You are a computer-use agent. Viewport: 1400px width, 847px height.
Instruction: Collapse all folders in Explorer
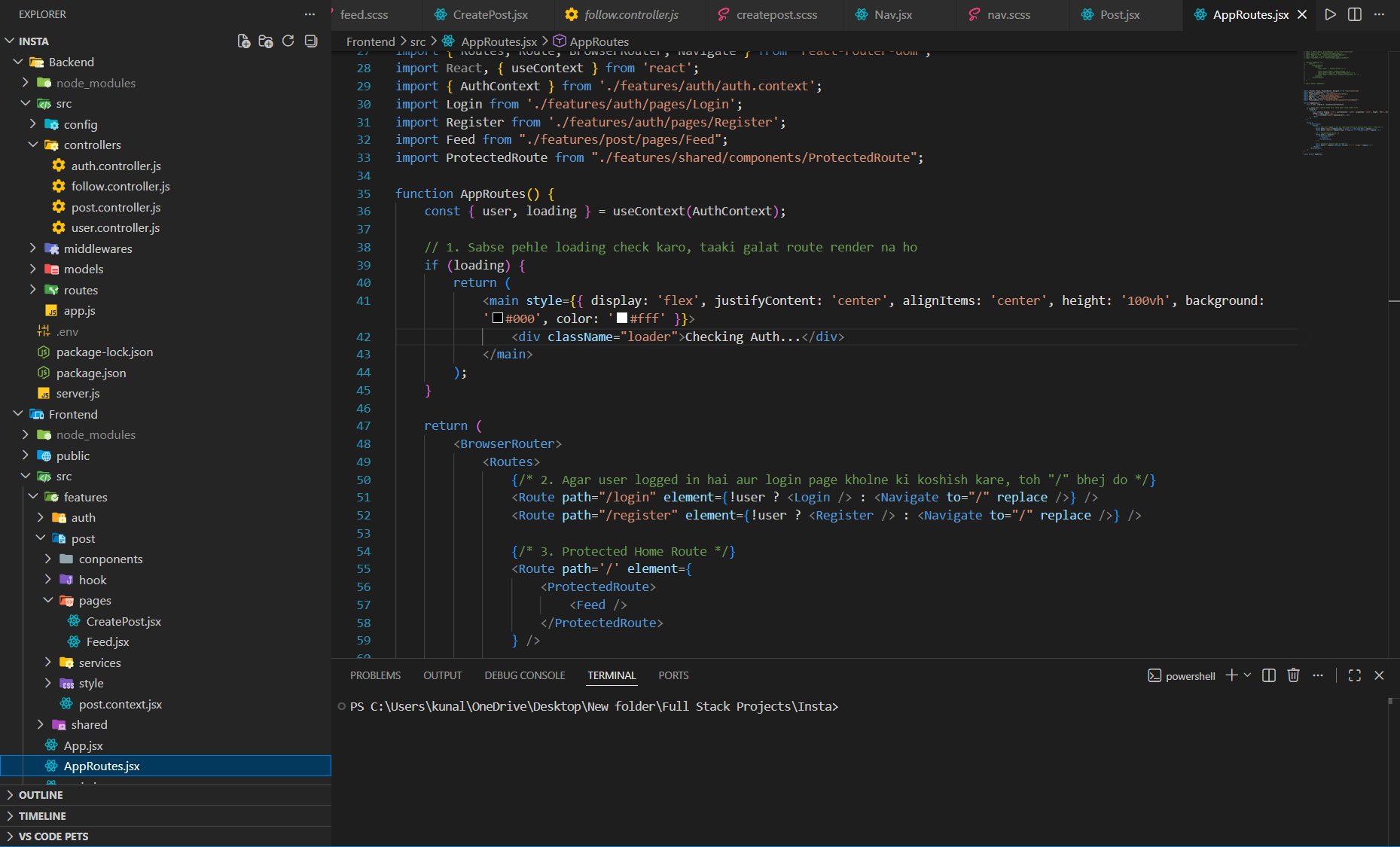pyautogui.click(x=310, y=41)
